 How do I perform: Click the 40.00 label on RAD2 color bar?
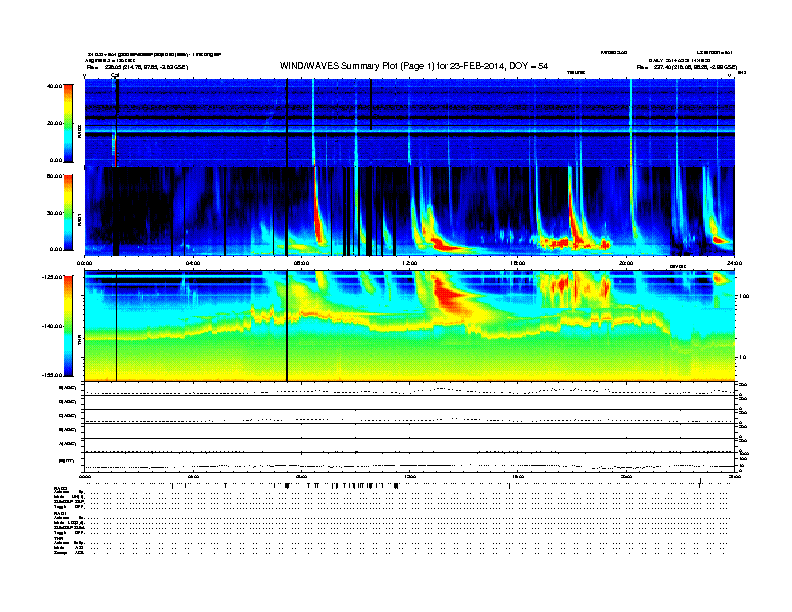point(54,86)
